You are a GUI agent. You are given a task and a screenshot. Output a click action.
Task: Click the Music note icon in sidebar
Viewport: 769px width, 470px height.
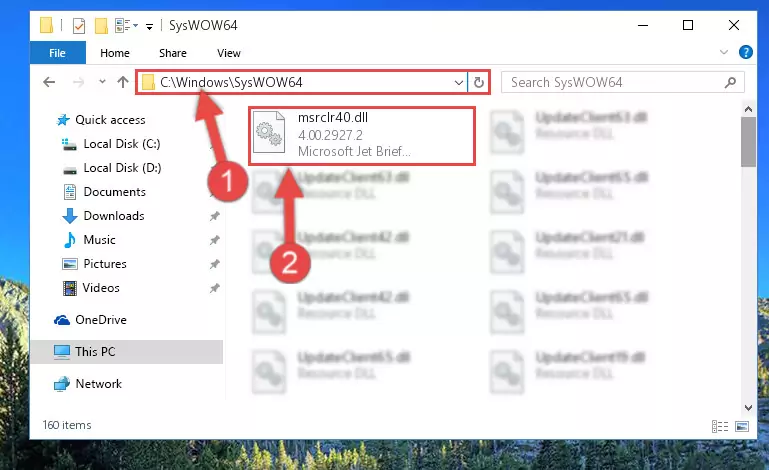coord(70,240)
